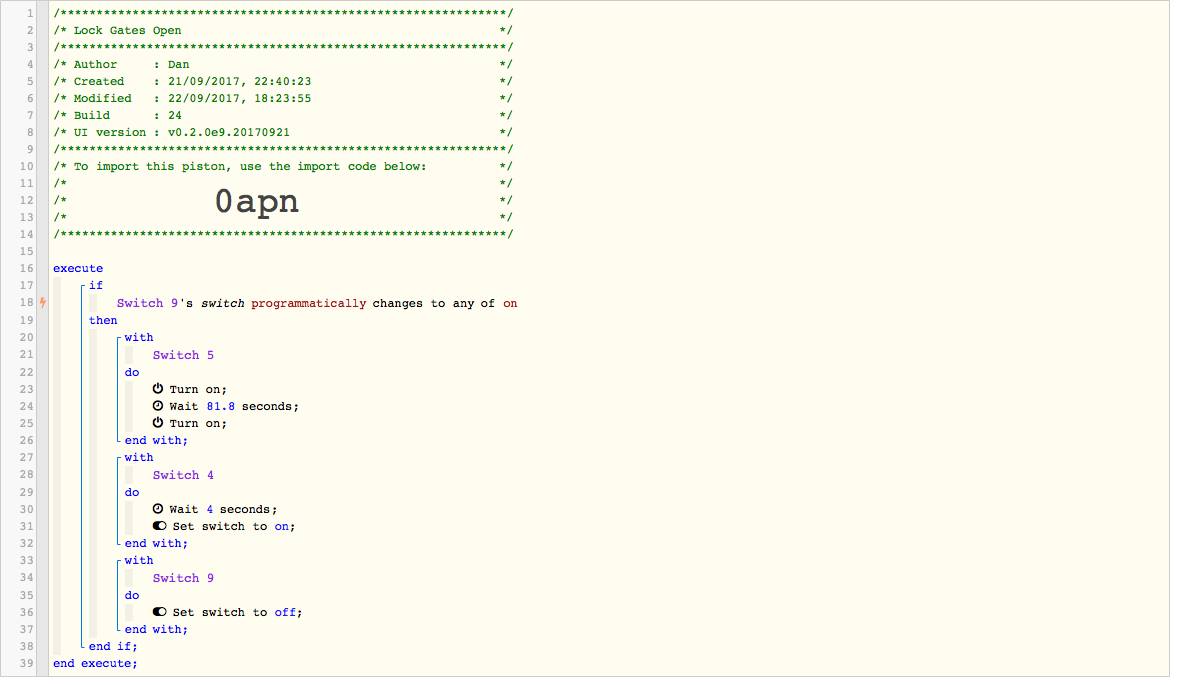Viewport: 1178px width, 685px height.
Task: Click the do keyword under Switch 4
Action: click(132, 493)
